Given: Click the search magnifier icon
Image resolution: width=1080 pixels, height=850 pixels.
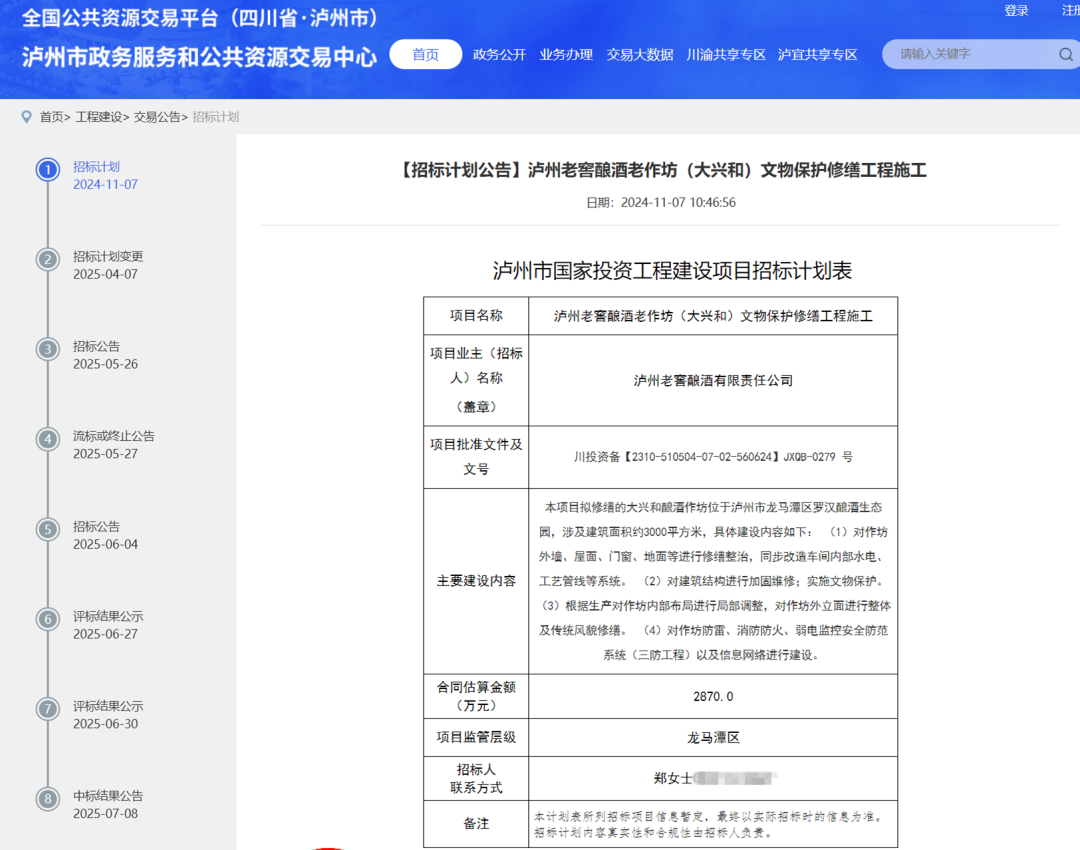Looking at the screenshot, I should coord(1066,55).
